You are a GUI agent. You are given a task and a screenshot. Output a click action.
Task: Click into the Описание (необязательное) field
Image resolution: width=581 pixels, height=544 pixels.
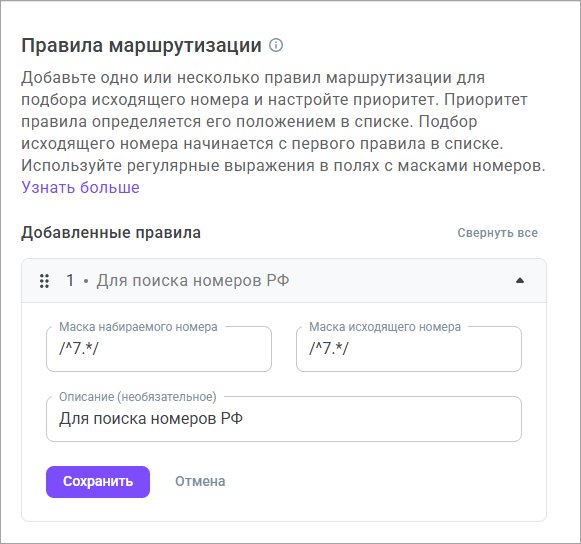pyautogui.click(x=284, y=419)
